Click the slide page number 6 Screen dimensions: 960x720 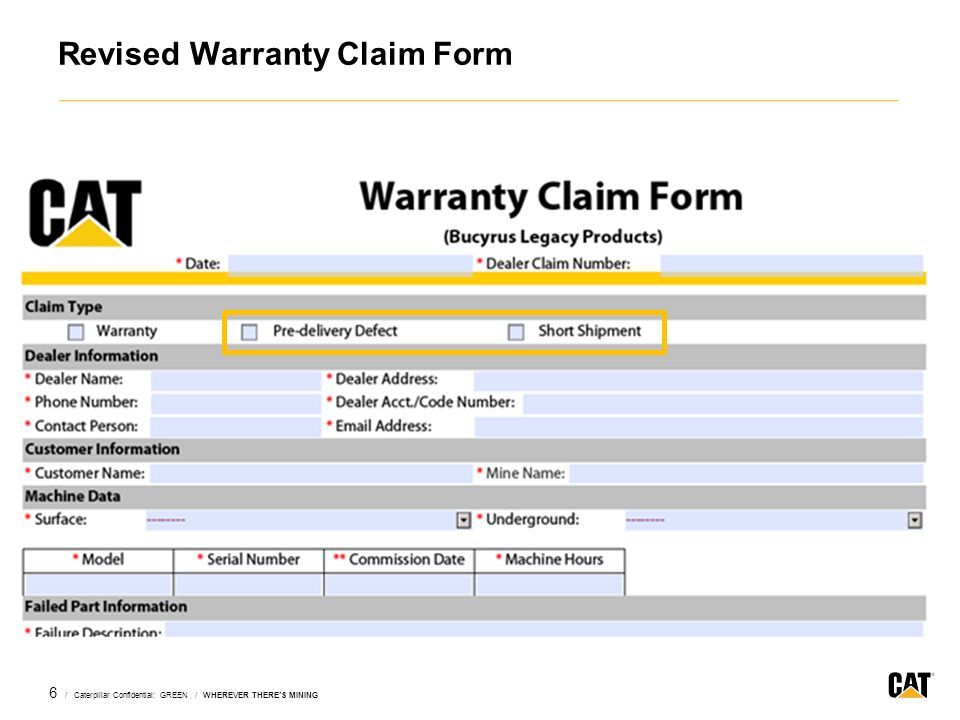click(x=53, y=693)
